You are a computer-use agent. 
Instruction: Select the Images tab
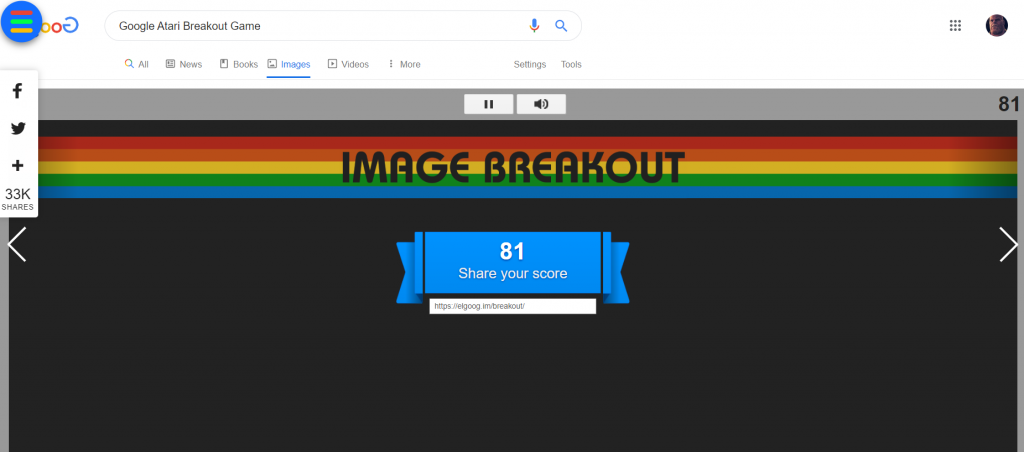tap(289, 64)
